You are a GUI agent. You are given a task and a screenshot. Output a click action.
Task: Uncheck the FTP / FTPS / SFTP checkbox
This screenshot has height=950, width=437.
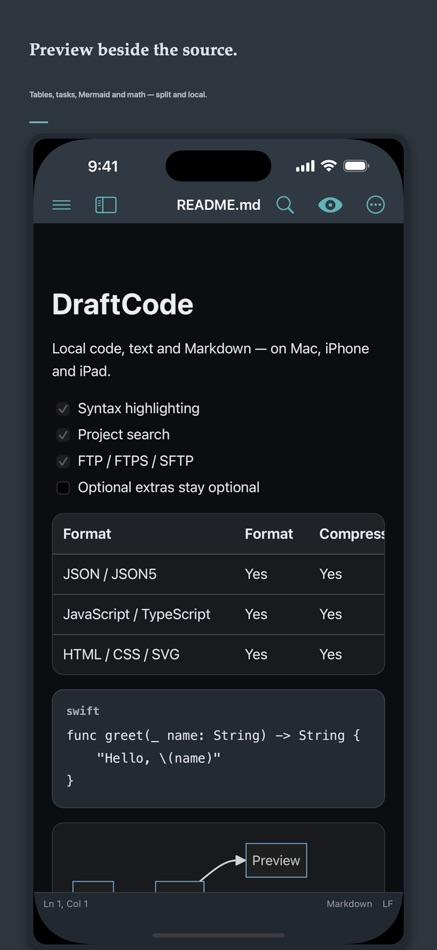click(63, 462)
